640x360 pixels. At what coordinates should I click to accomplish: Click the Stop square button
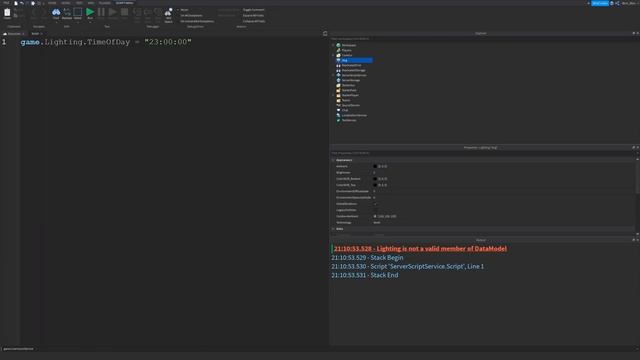124,12
